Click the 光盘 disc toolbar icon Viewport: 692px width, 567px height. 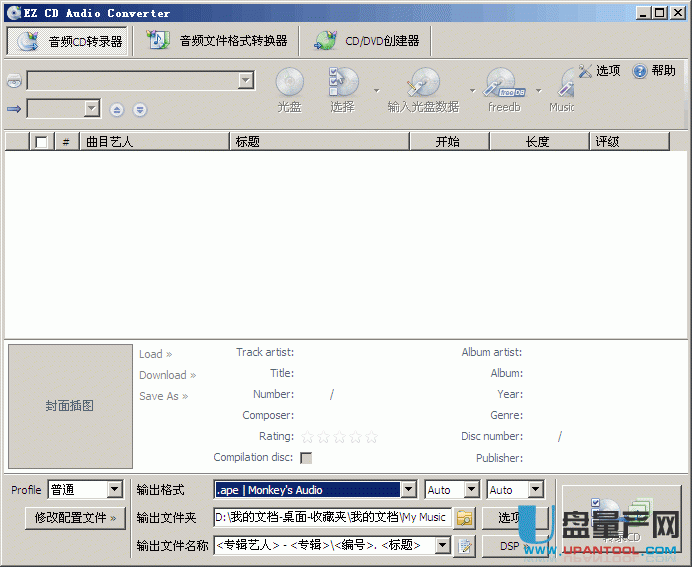coord(290,90)
